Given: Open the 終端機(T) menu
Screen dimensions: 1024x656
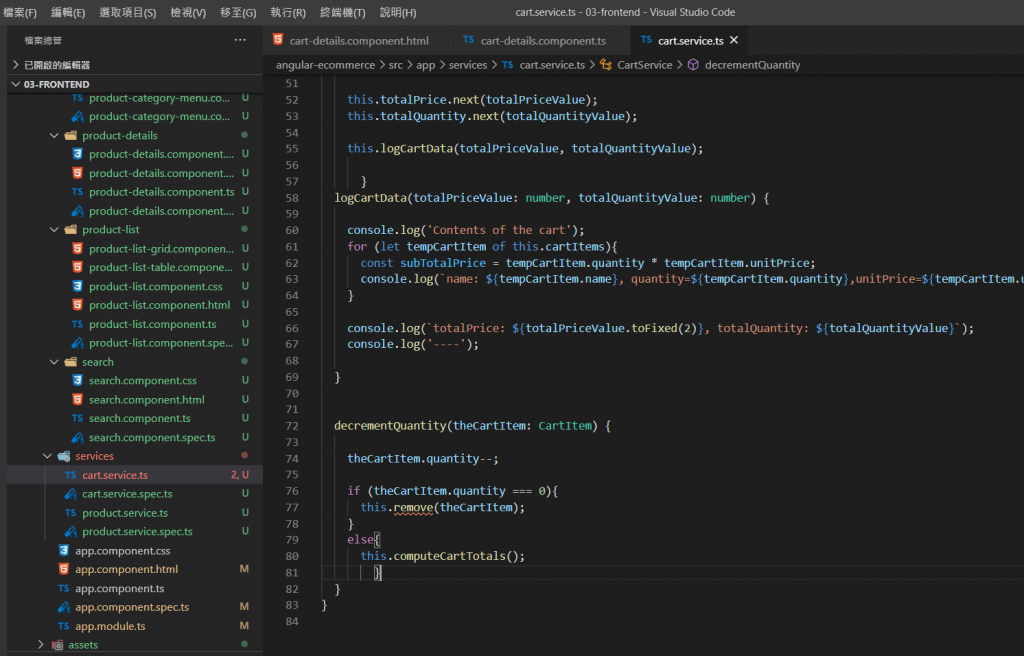Looking at the screenshot, I should tap(342, 13).
